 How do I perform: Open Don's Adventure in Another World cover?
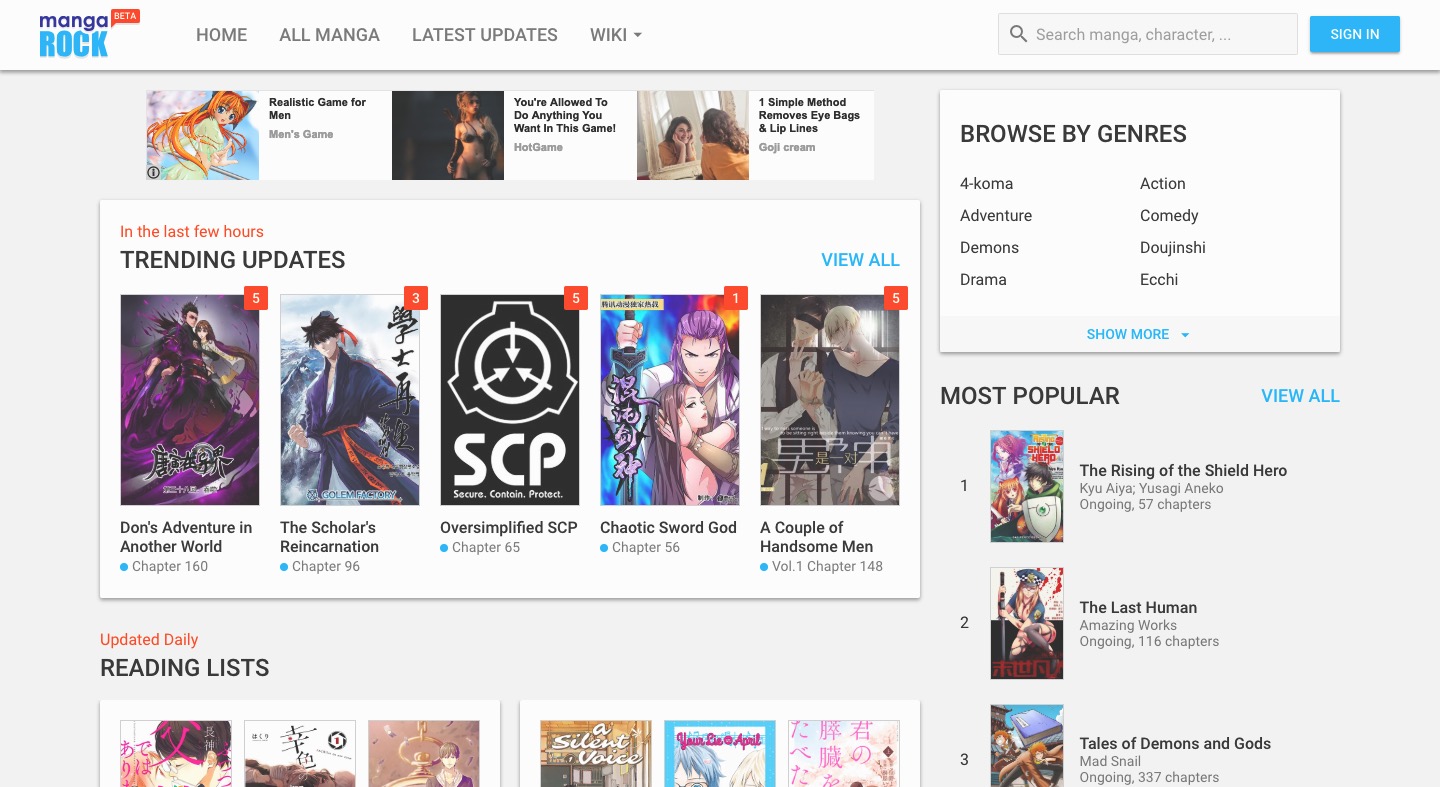point(190,400)
